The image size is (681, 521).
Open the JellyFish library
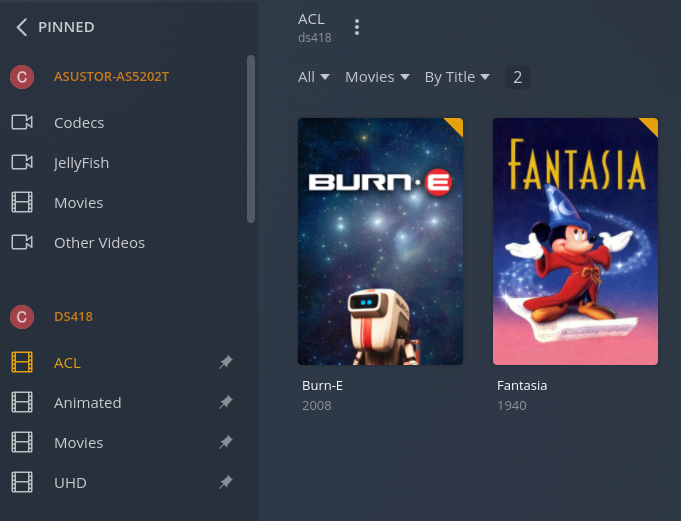pos(81,163)
